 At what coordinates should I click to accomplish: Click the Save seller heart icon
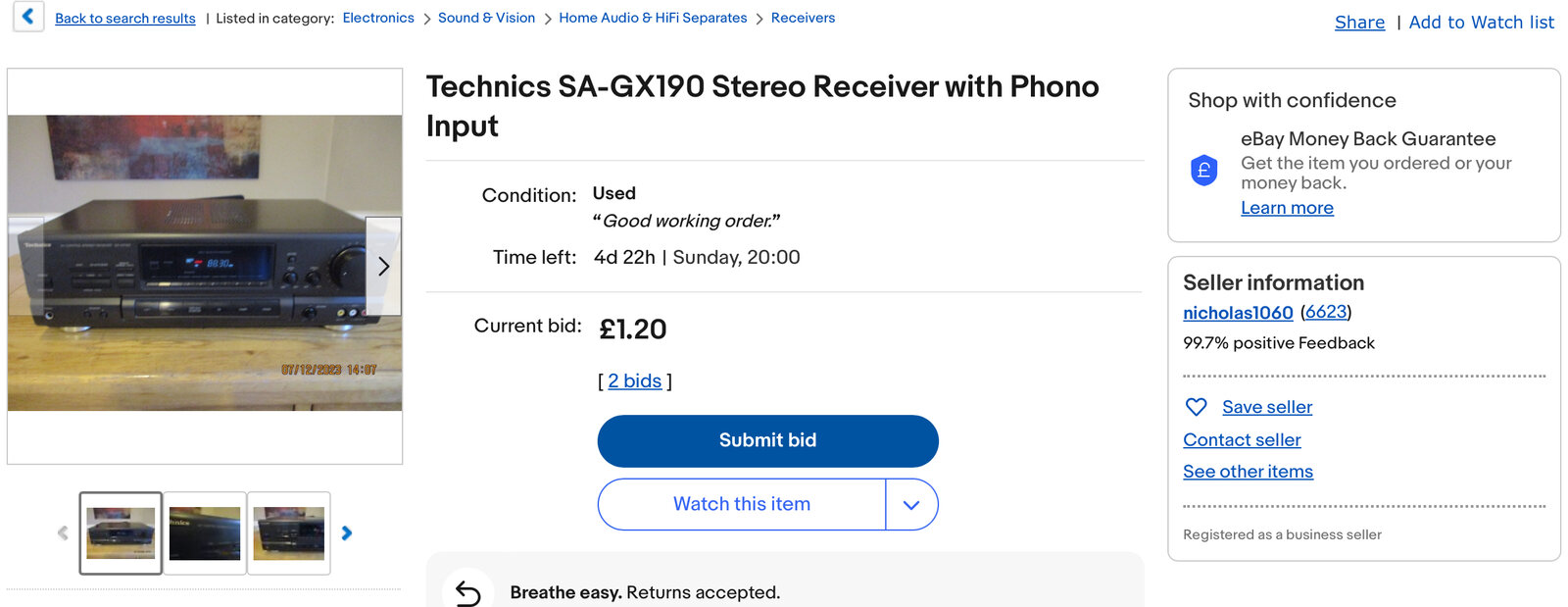pos(1196,407)
